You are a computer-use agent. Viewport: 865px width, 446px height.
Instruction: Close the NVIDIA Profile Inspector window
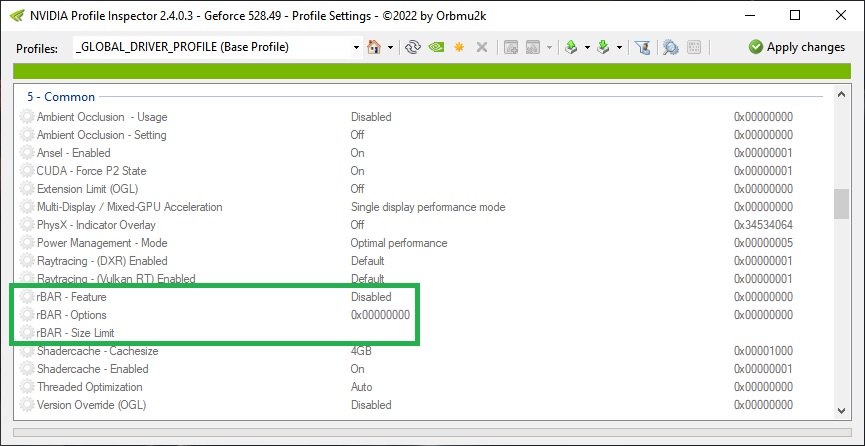(x=840, y=15)
